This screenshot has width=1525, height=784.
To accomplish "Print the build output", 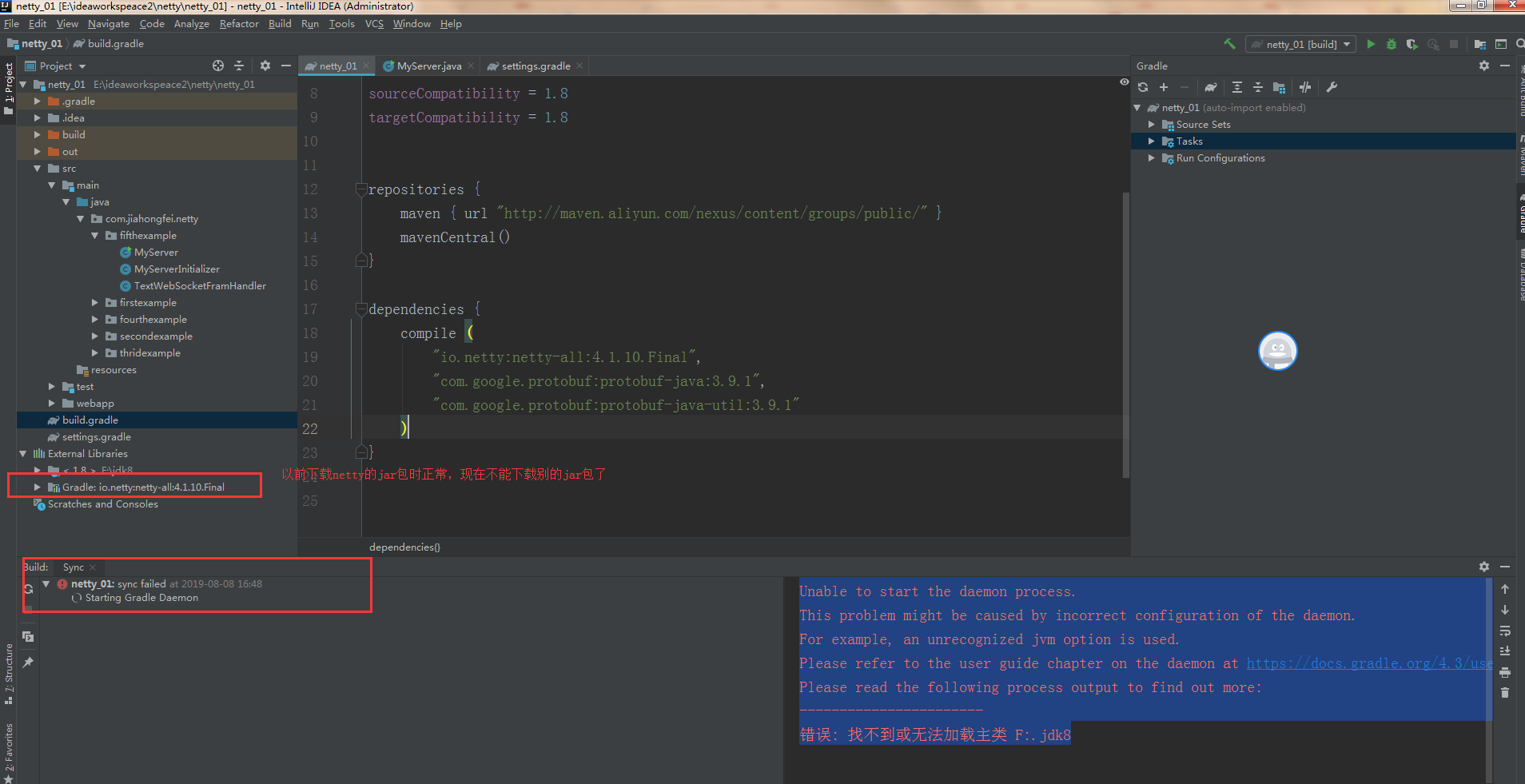I will 1505,672.
